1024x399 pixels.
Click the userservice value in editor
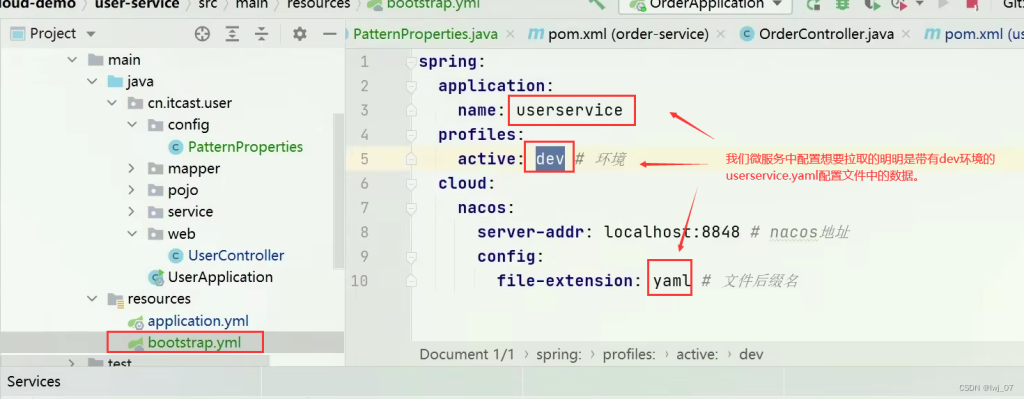tap(569, 110)
